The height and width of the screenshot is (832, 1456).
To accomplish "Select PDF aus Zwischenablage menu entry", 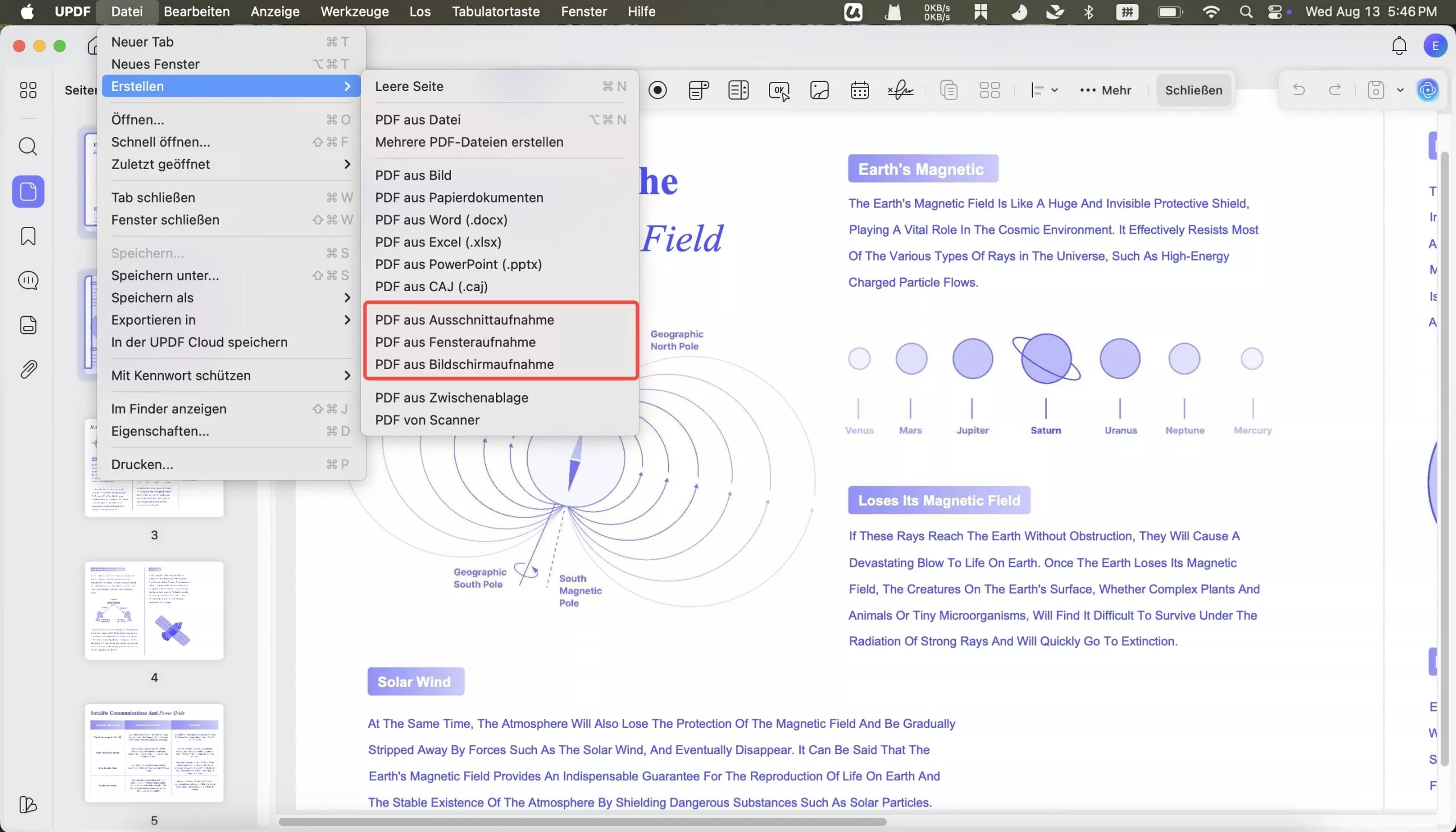I will click(x=452, y=398).
